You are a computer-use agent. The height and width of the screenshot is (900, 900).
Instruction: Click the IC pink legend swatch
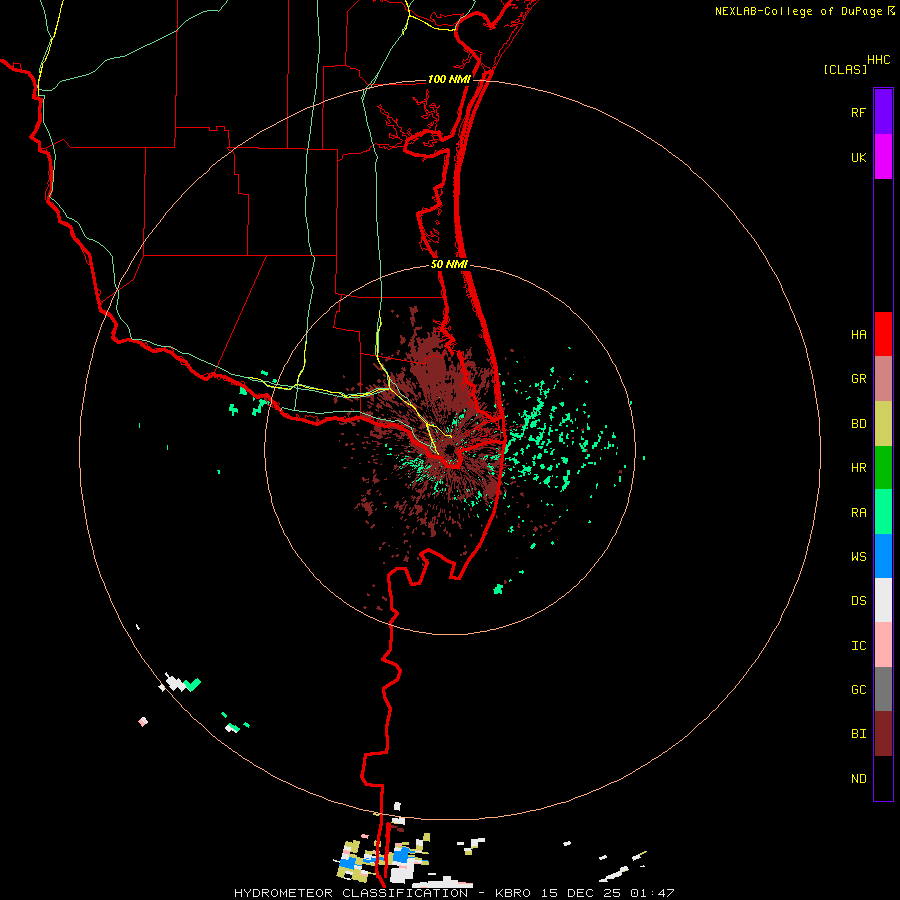point(883,645)
